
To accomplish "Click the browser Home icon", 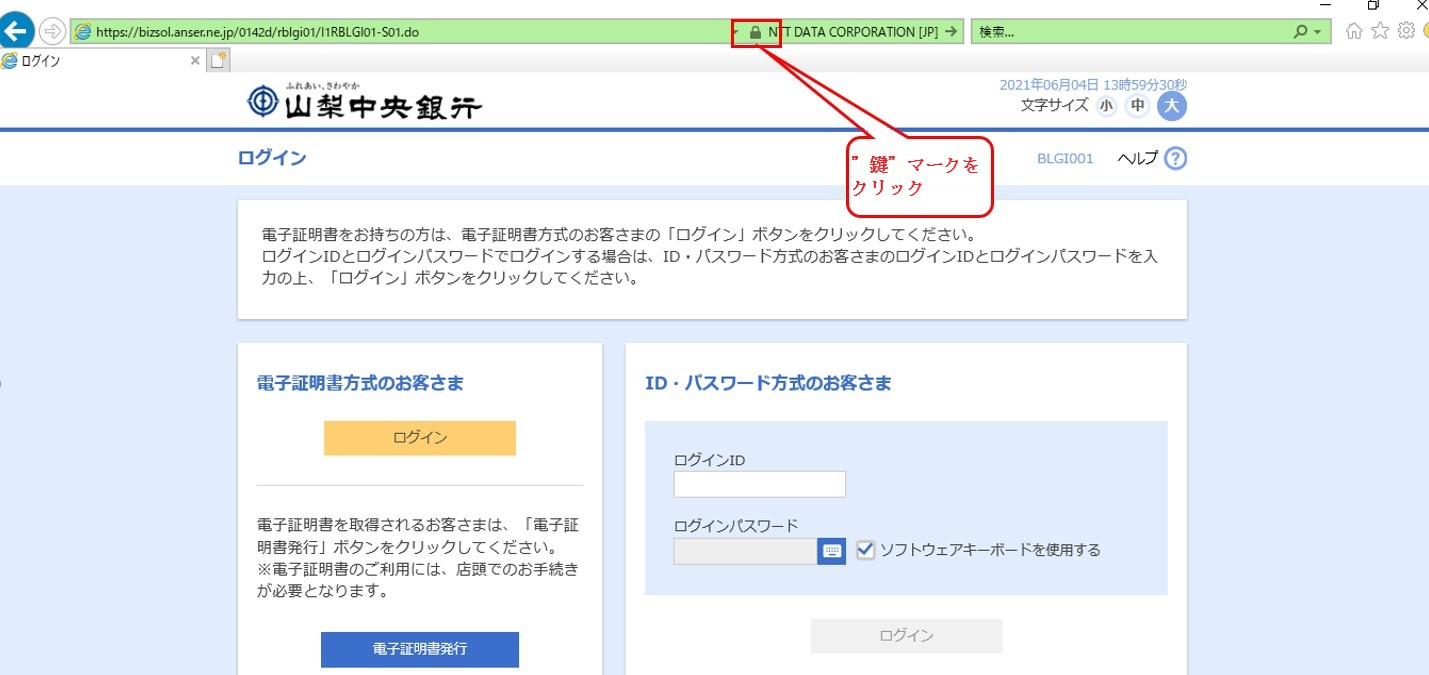I will (1352, 31).
